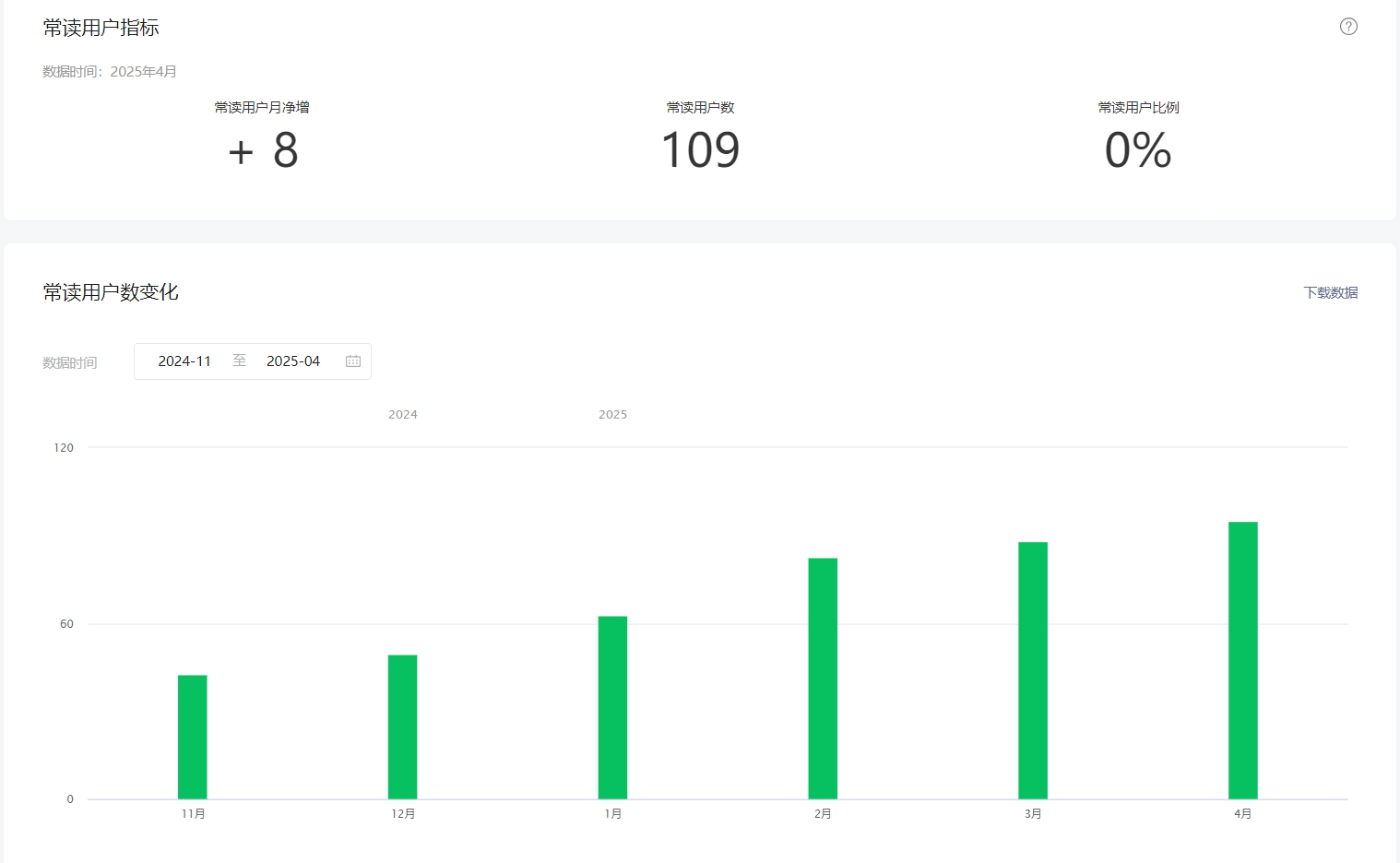The width and height of the screenshot is (1400, 863).
Task: Click the 2025 year label on chart
Action: pos(613,415)
